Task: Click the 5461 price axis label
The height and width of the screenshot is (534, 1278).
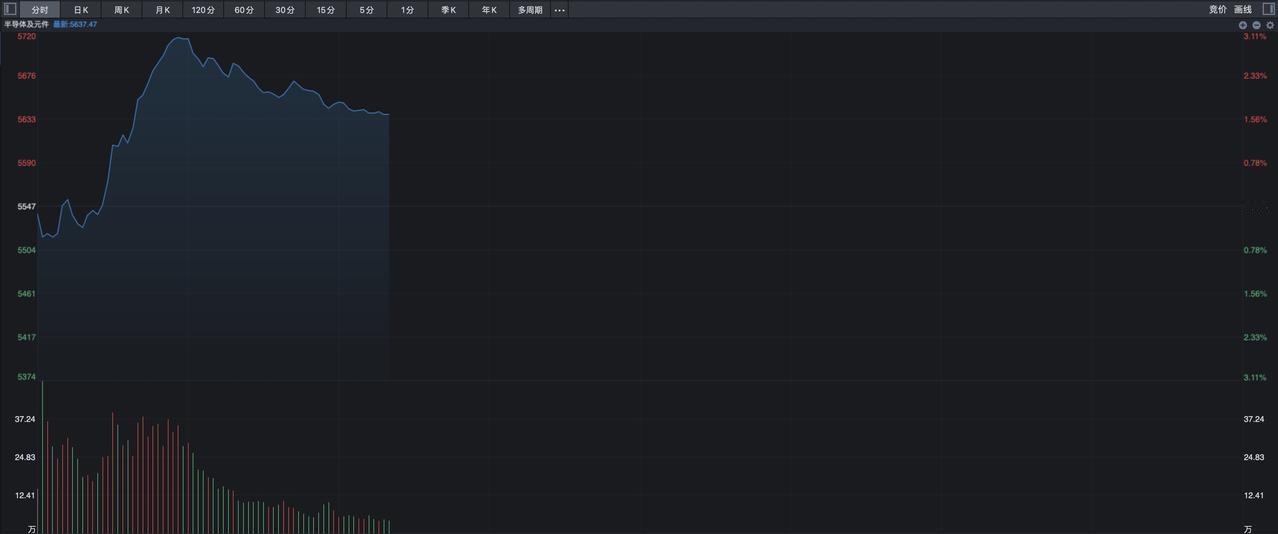Action: (27, 294)
